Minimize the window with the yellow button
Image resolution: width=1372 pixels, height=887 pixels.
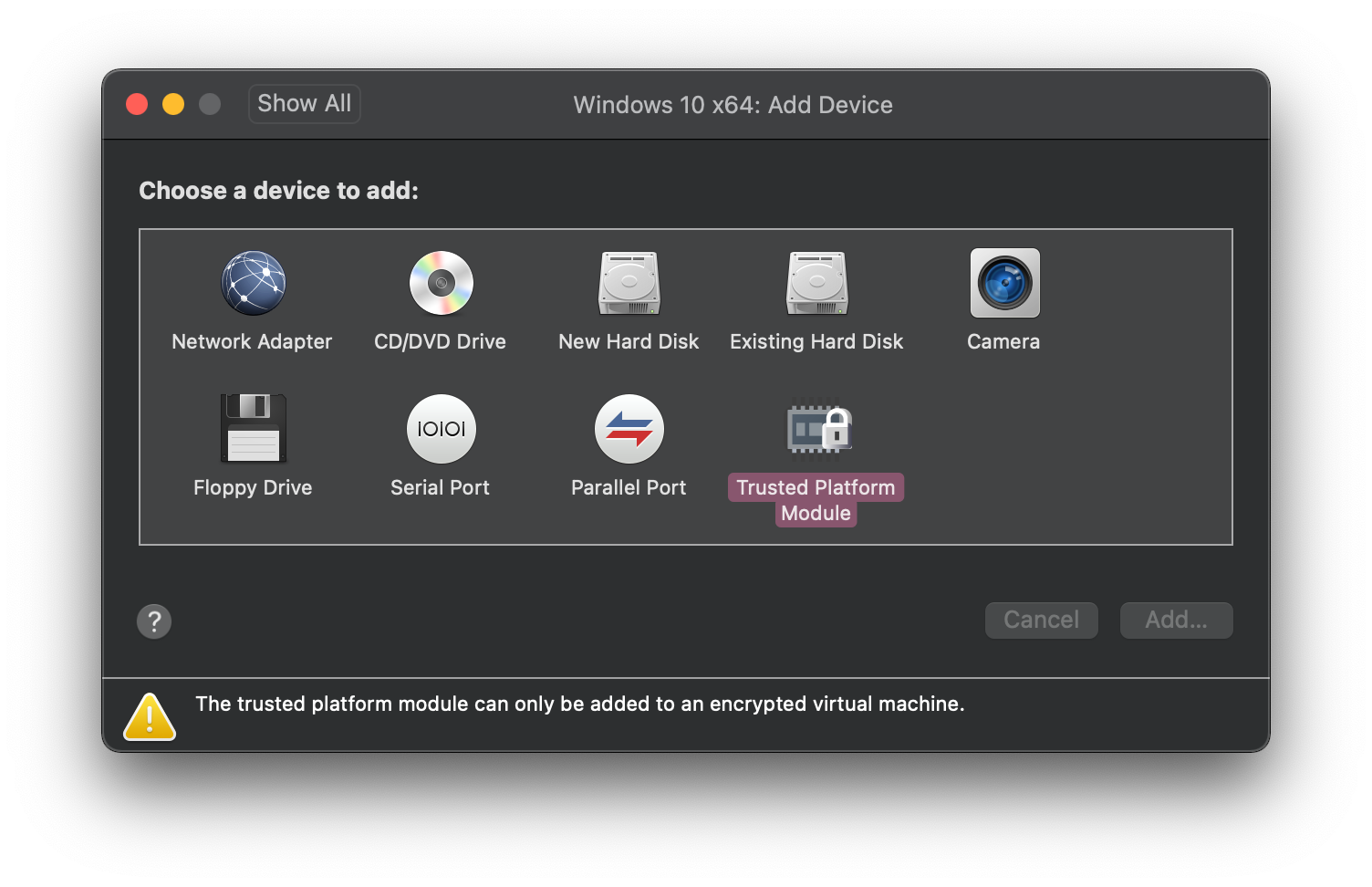pos(173,104)
